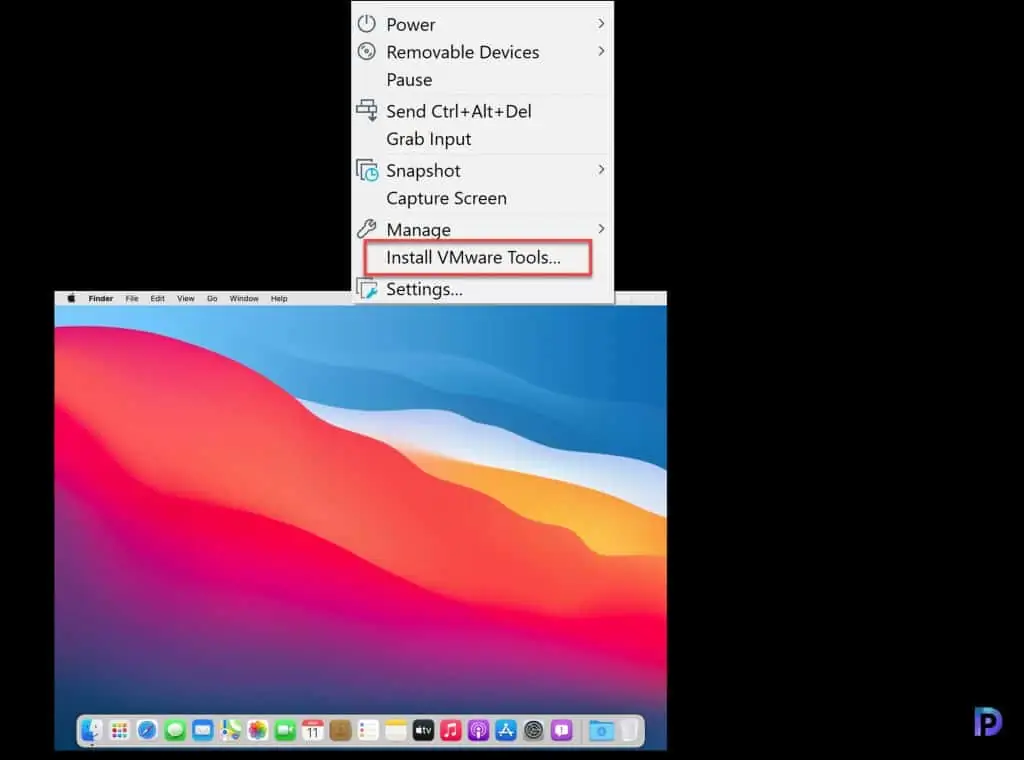The image size is (1024, 760).
Task: Click Send Ctrl+Alt+Del label
Action: pos(459,112)
